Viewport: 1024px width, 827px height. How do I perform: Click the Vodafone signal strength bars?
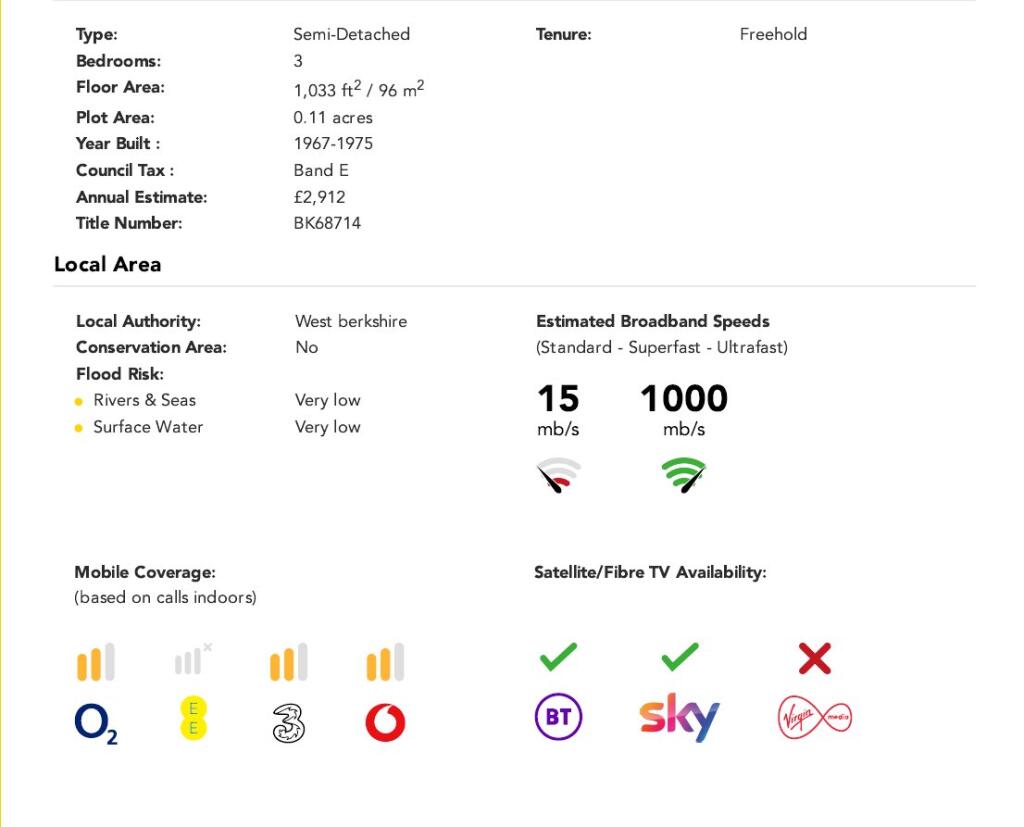tap(385, 663)
